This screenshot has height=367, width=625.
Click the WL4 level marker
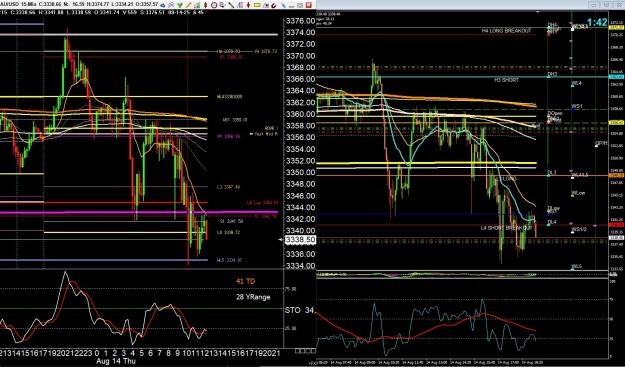coord(576,83)
